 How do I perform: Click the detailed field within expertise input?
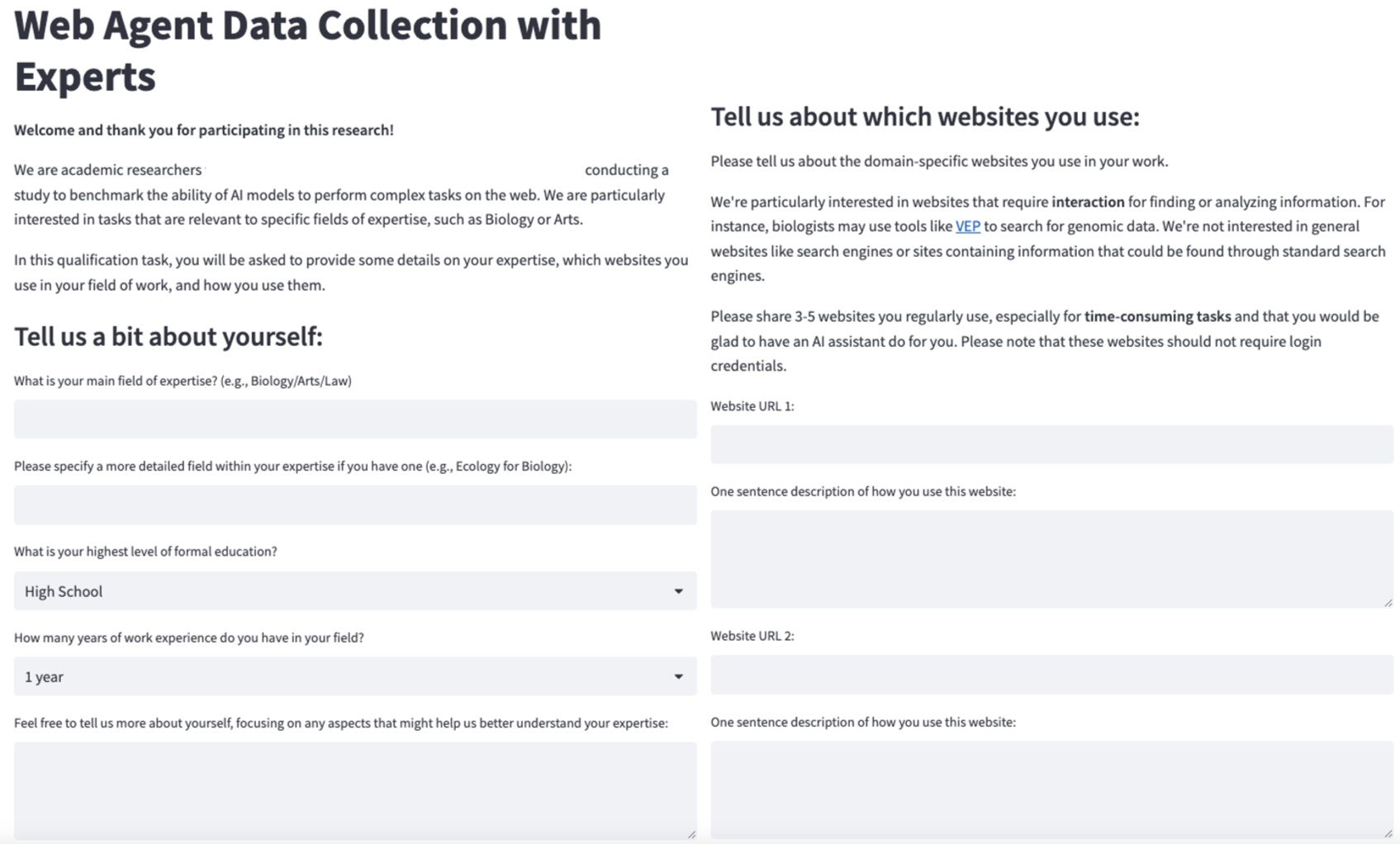tap(355, 505)
